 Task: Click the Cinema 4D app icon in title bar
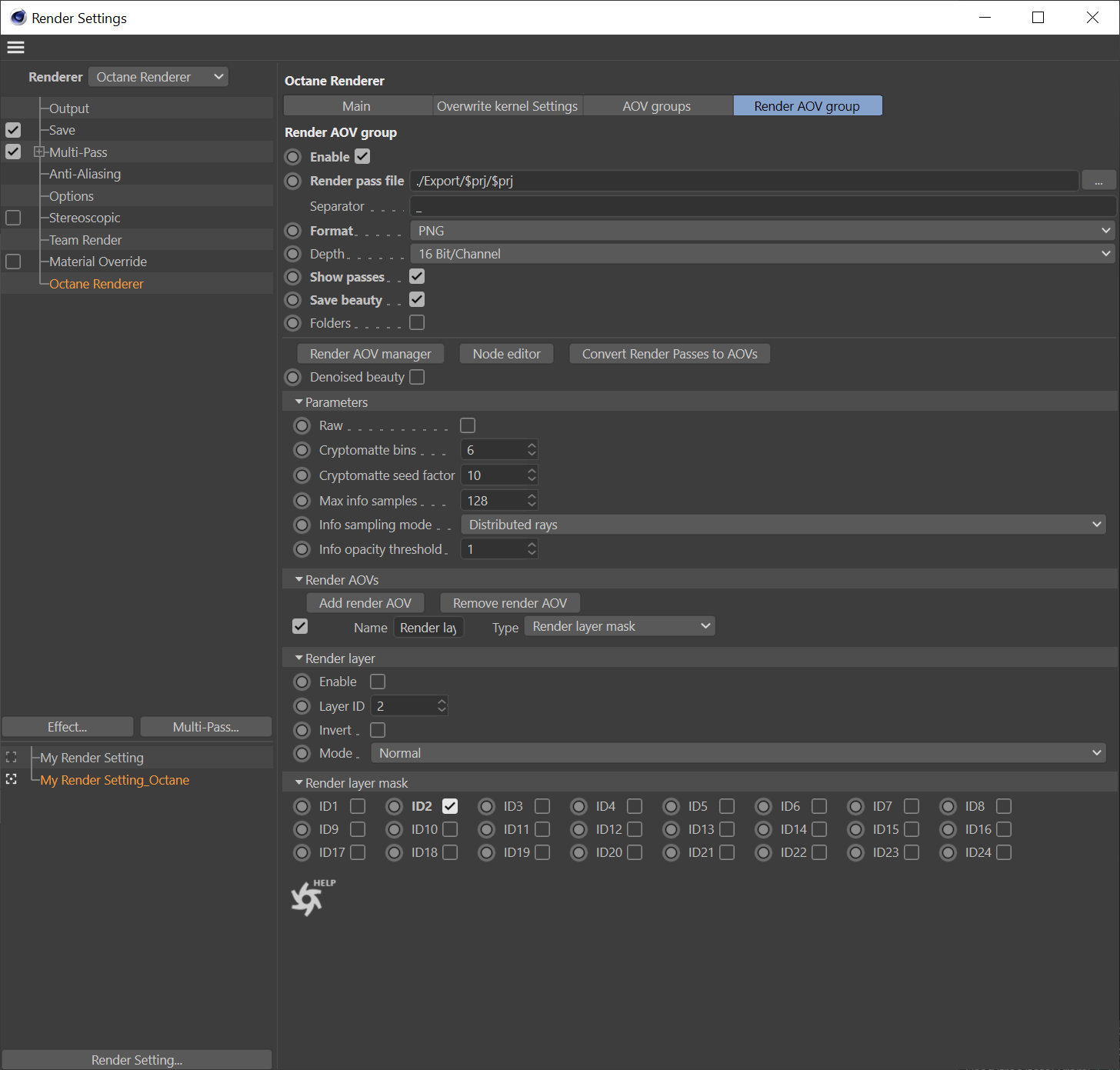coord(18,17)
